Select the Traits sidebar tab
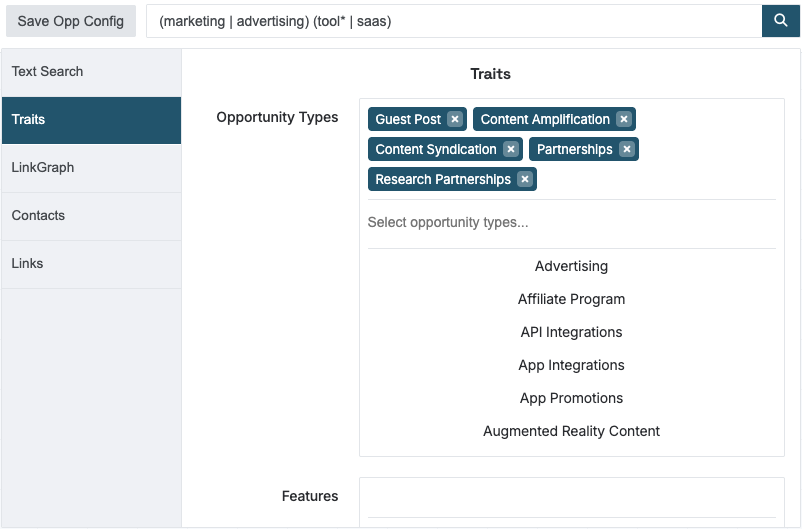 pos(92,120)
